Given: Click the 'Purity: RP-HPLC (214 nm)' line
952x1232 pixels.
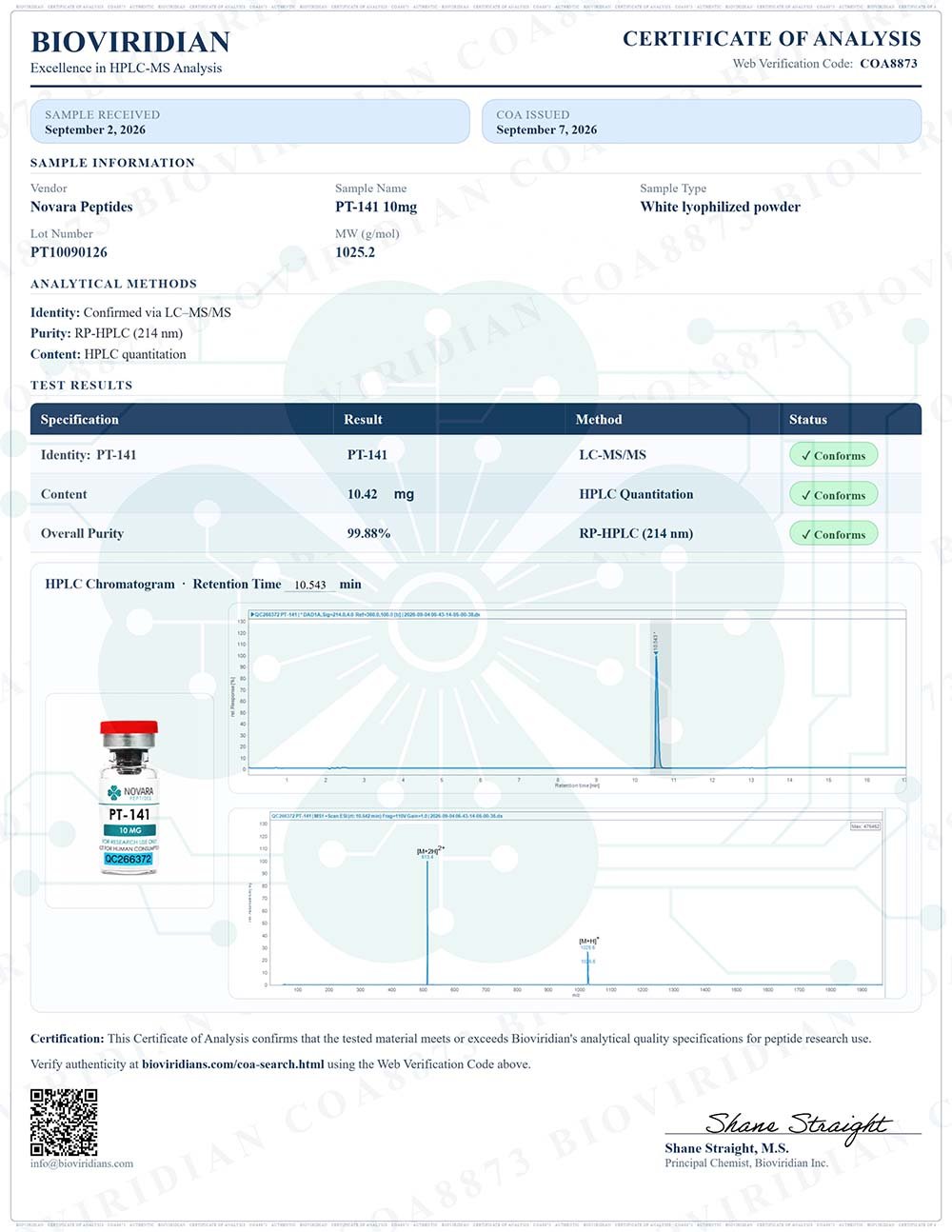Looking at the screenshot, I should pyautogui.click(x=107, y=333).
